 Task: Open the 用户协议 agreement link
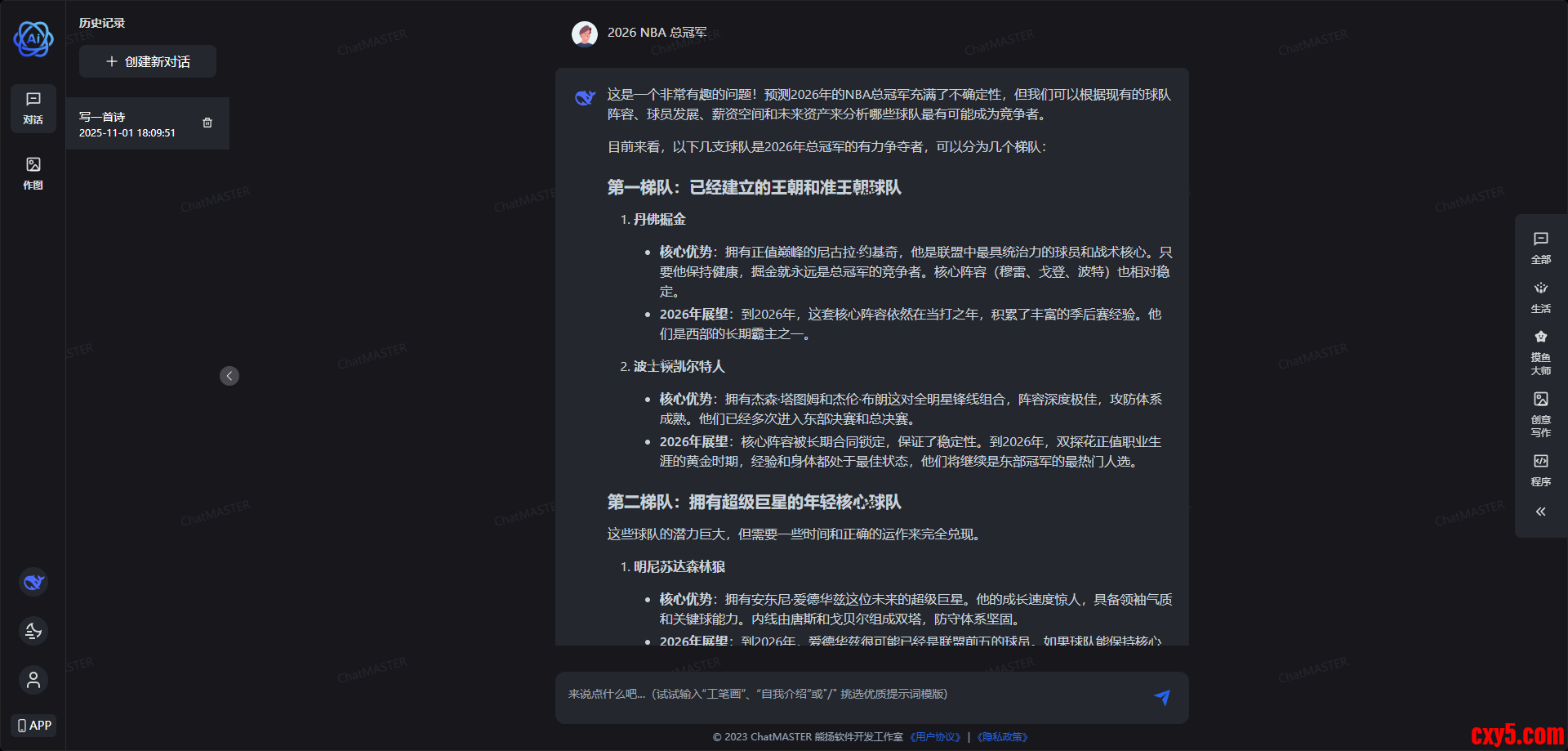coord(936,736)
